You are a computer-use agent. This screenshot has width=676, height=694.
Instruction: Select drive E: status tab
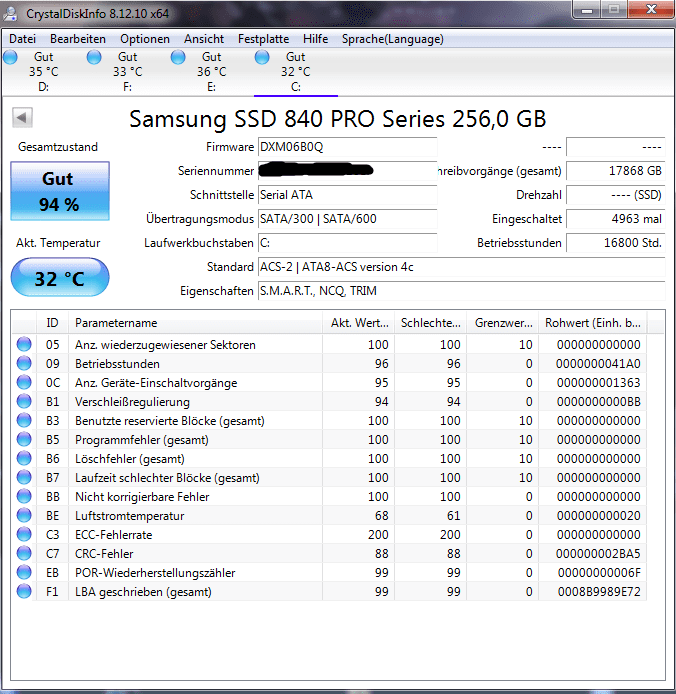pyautogui.click(x=212, y=72)
